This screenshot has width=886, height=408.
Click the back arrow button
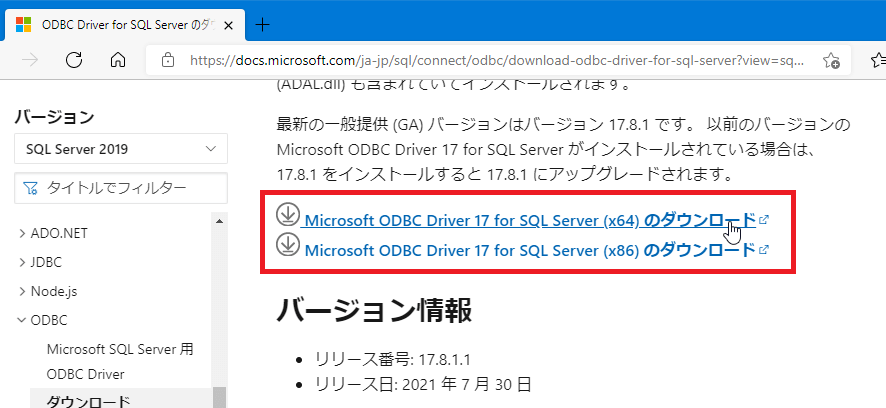[30, 60]
